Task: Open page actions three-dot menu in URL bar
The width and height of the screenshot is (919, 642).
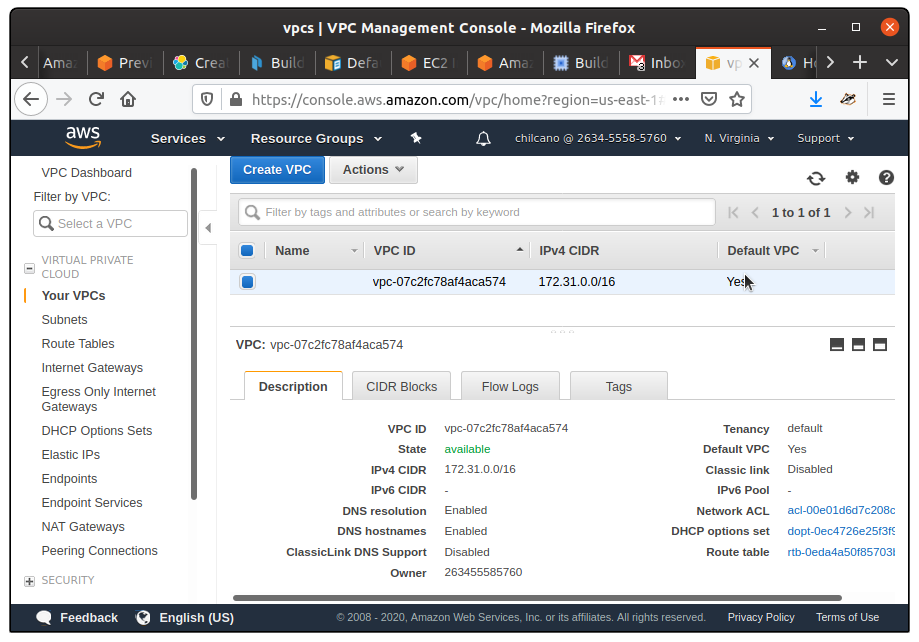Action: 680,99
